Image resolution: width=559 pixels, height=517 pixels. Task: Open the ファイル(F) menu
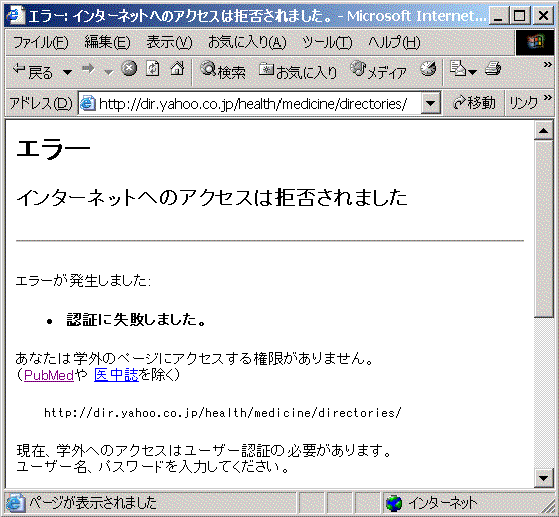[x=40, y=43]
